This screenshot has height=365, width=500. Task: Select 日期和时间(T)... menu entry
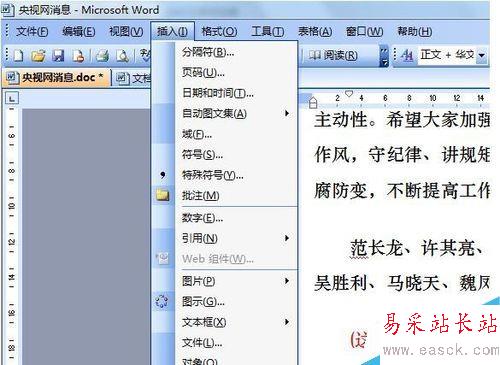click(224, 93)
